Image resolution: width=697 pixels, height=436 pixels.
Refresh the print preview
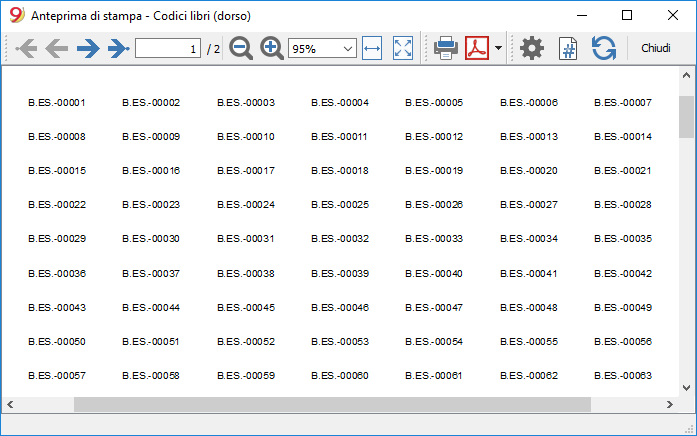coord(604,48)
